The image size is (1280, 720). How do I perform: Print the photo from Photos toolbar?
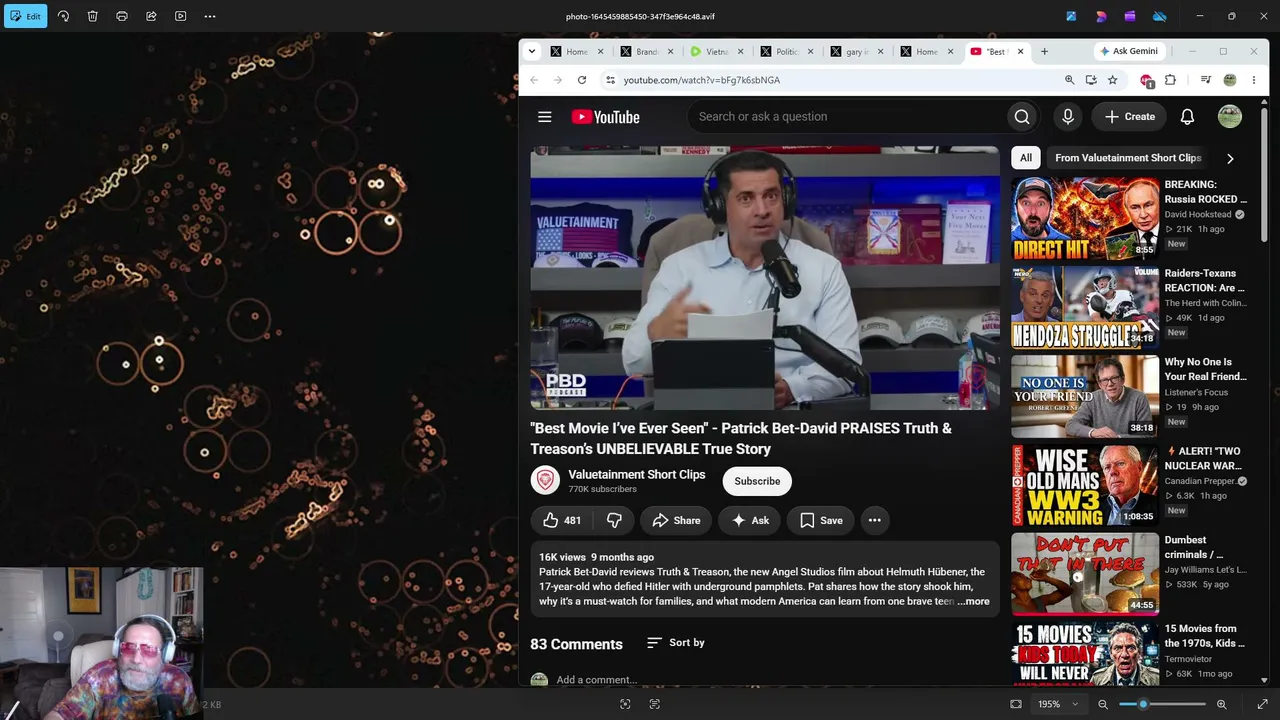(122, 16)
